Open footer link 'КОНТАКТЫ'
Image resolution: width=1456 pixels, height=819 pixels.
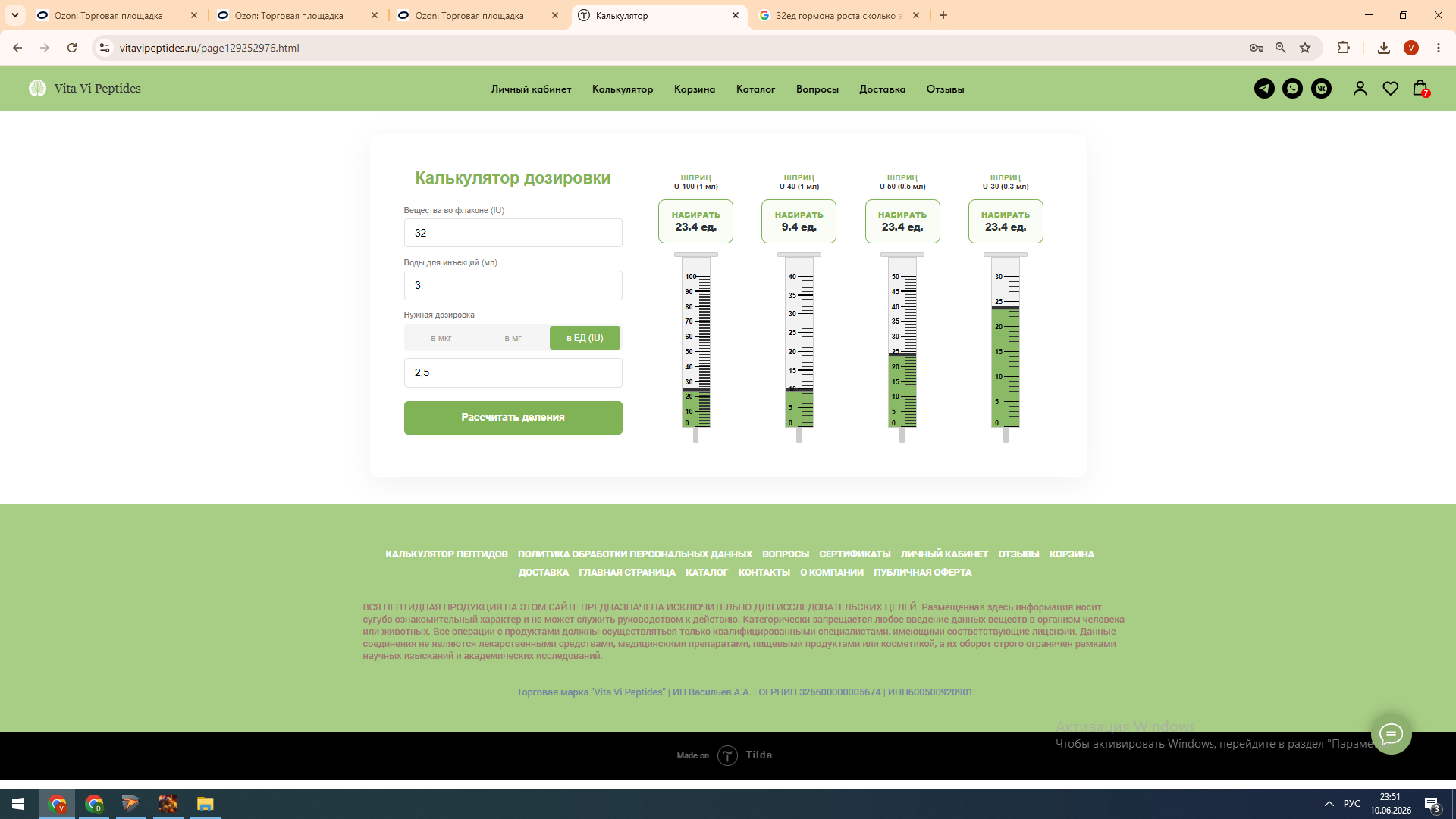(x=764, y=573)
